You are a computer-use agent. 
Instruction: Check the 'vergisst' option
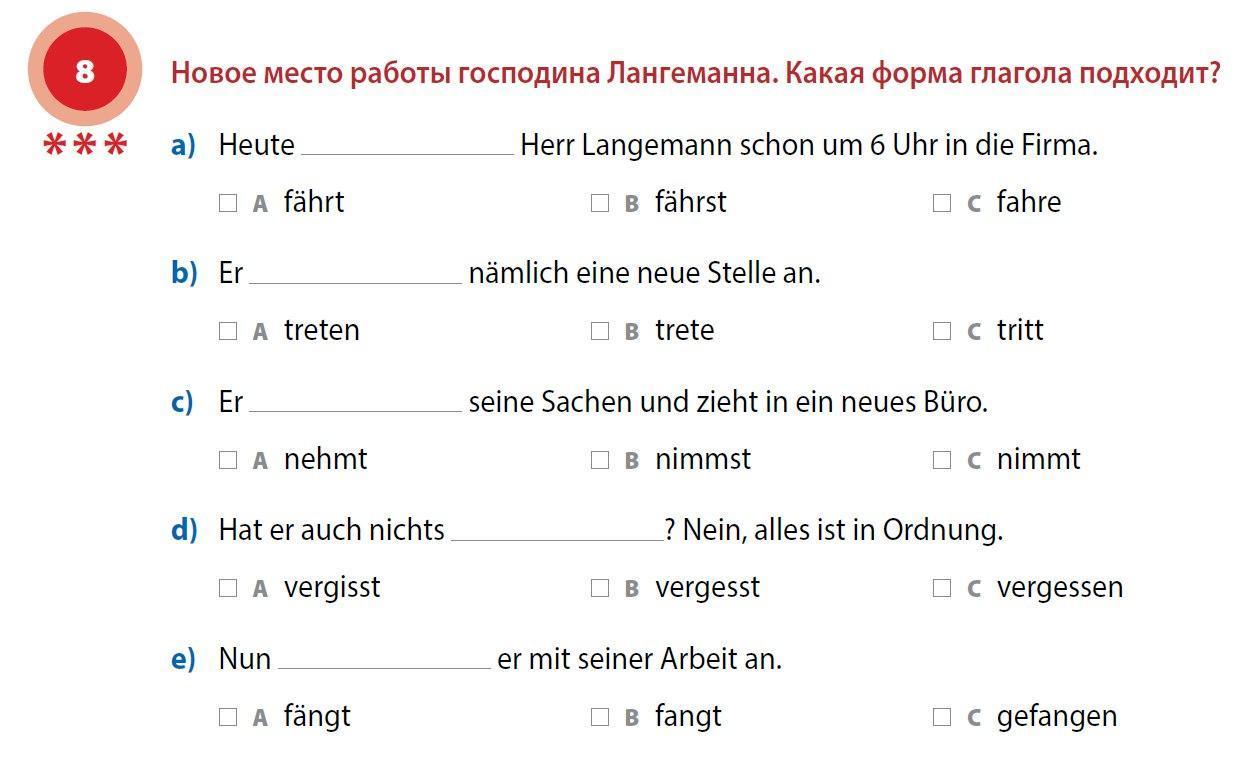tap(228, 588)
